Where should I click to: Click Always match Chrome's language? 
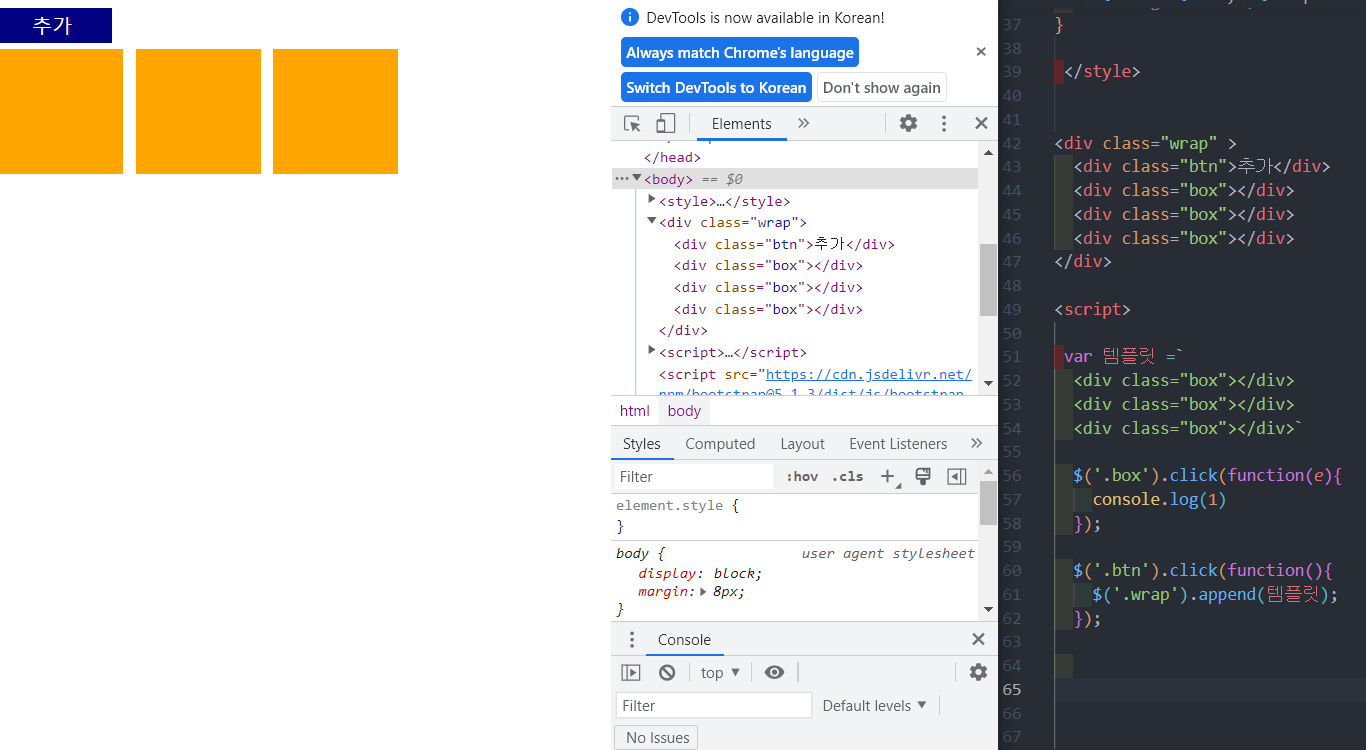coord(740,53)
